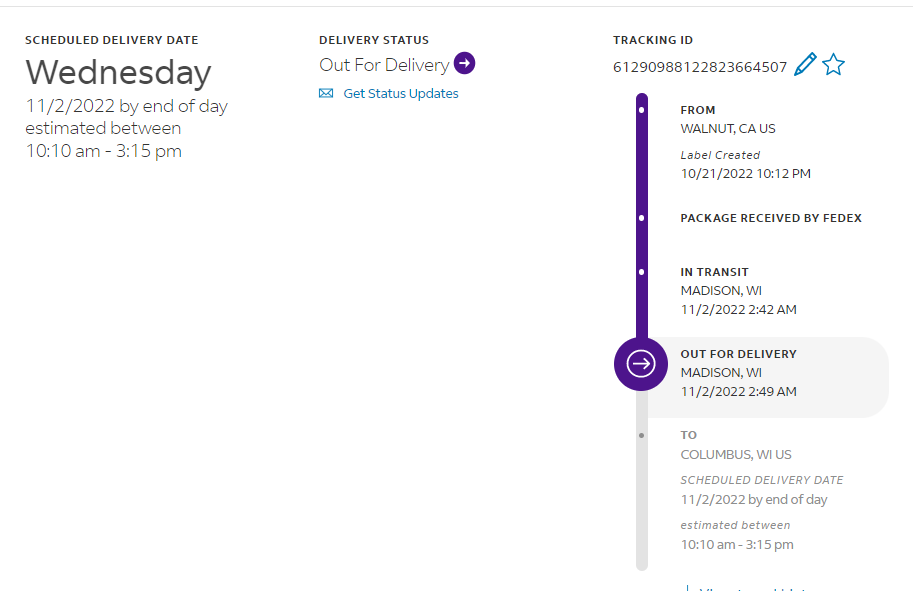Expand the partially visible View travel history link

tap(750, 588)
